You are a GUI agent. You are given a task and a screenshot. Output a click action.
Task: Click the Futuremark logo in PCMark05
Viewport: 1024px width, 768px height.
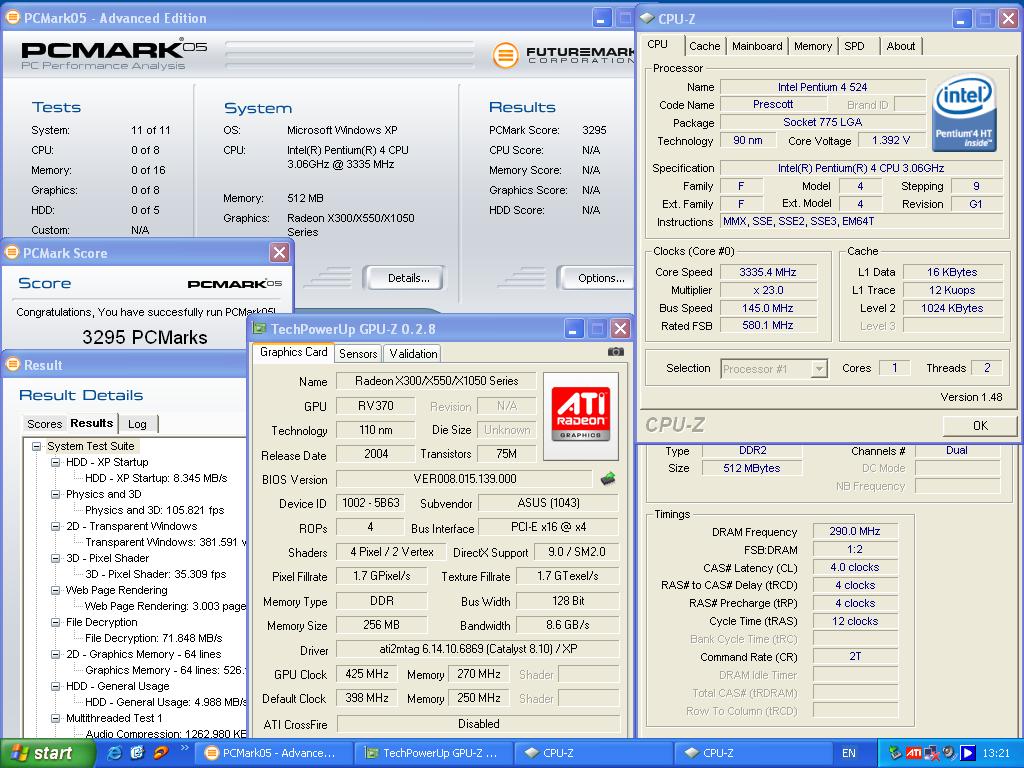coord(564,55)
